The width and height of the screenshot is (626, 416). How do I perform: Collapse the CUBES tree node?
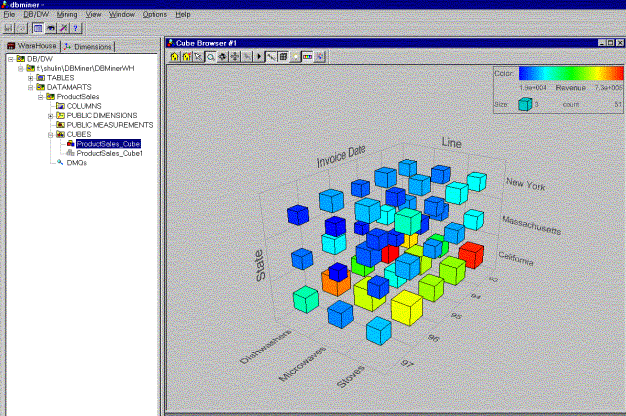pyautogui.click(x=50, y=134)
